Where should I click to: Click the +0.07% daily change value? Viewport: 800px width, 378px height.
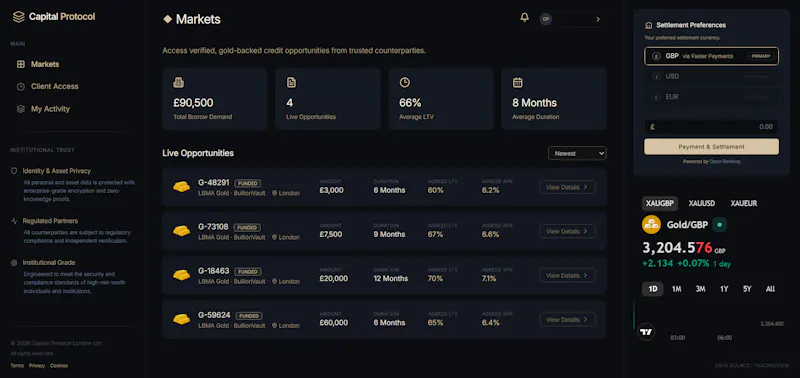[x=693, y=264]
